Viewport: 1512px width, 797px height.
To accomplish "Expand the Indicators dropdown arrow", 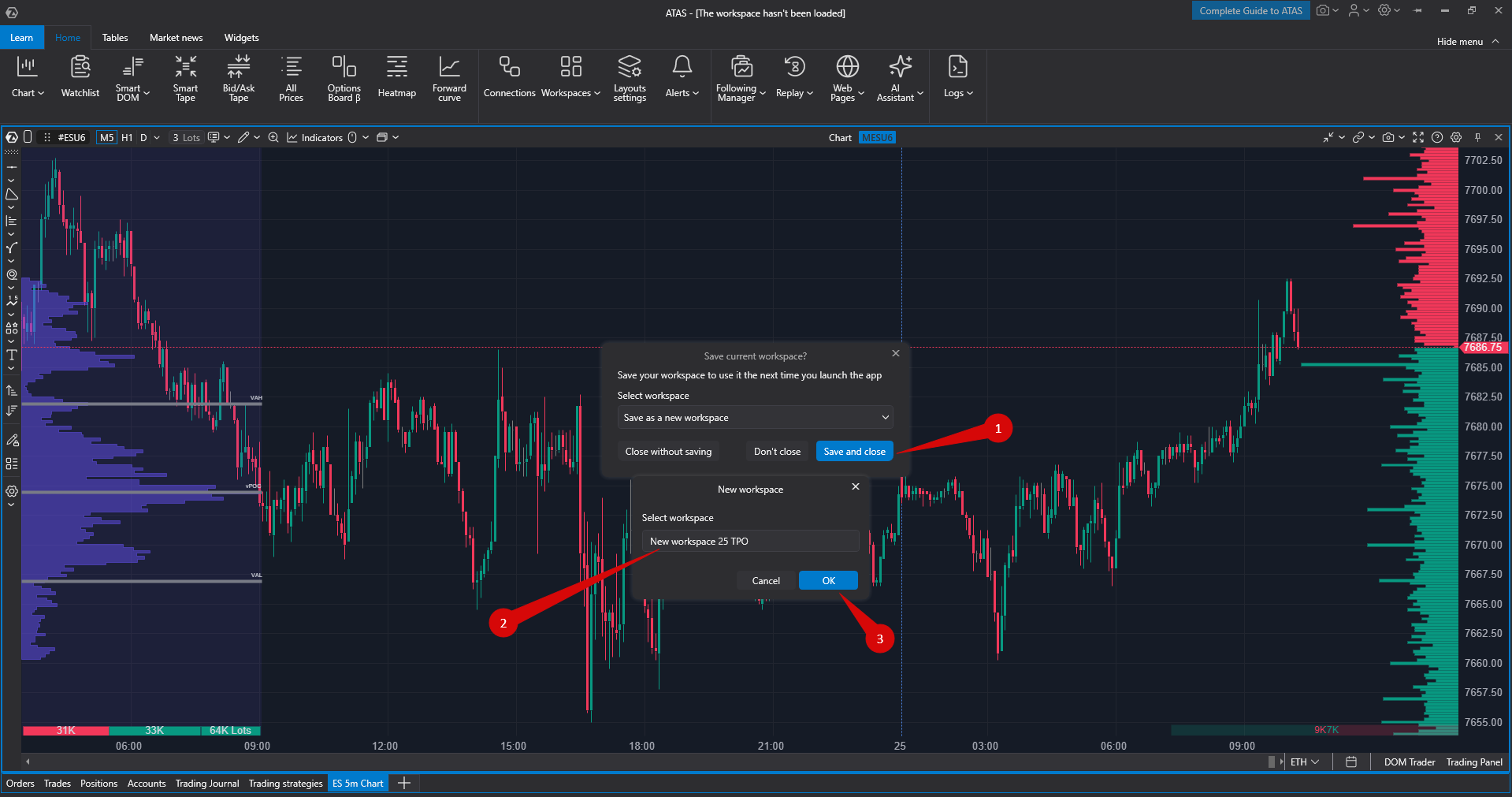I will coord(366,137).
